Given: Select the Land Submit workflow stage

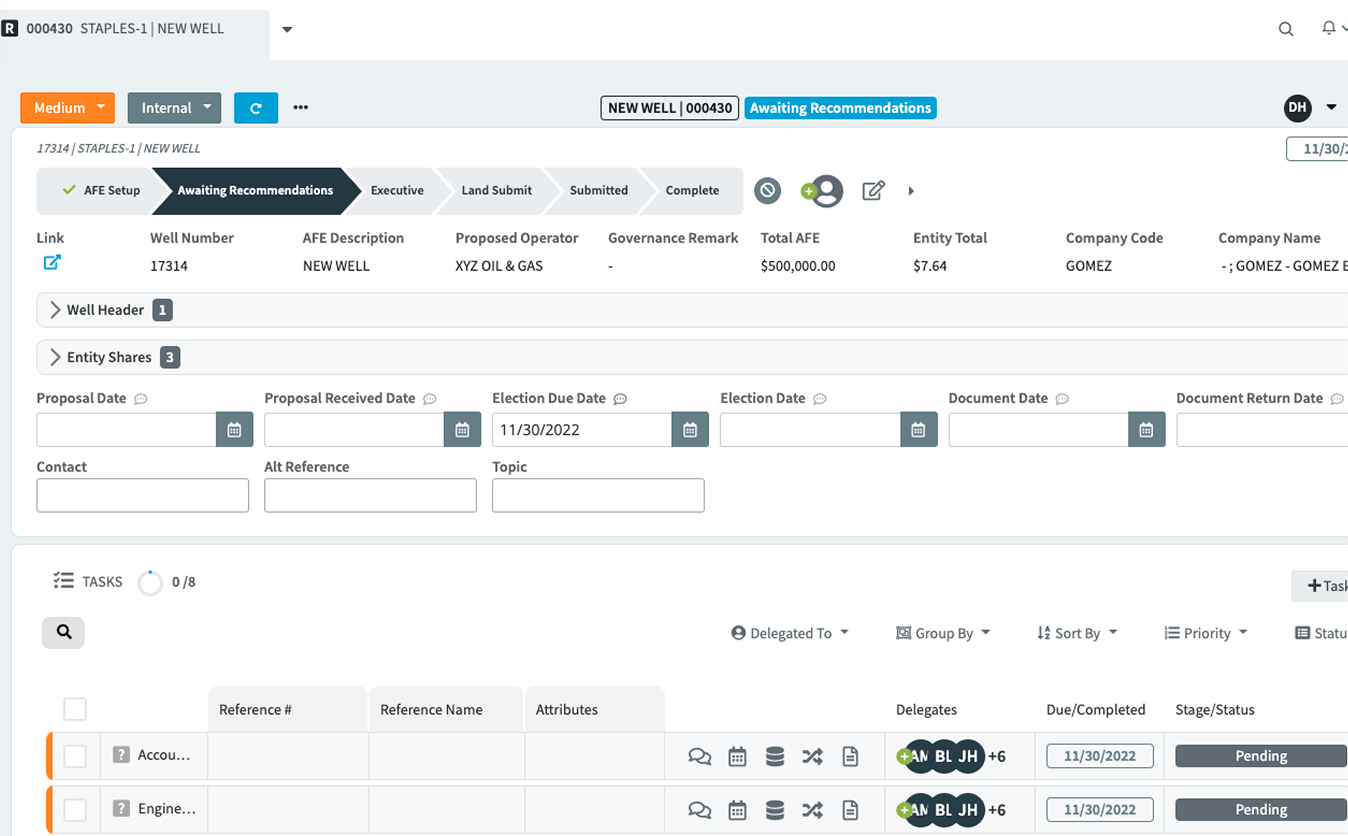Looking at the screenshot, I should click(497, 191).
